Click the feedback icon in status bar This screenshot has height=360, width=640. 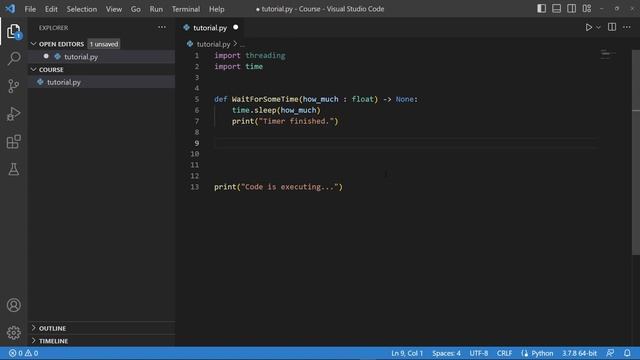point(610,353)
